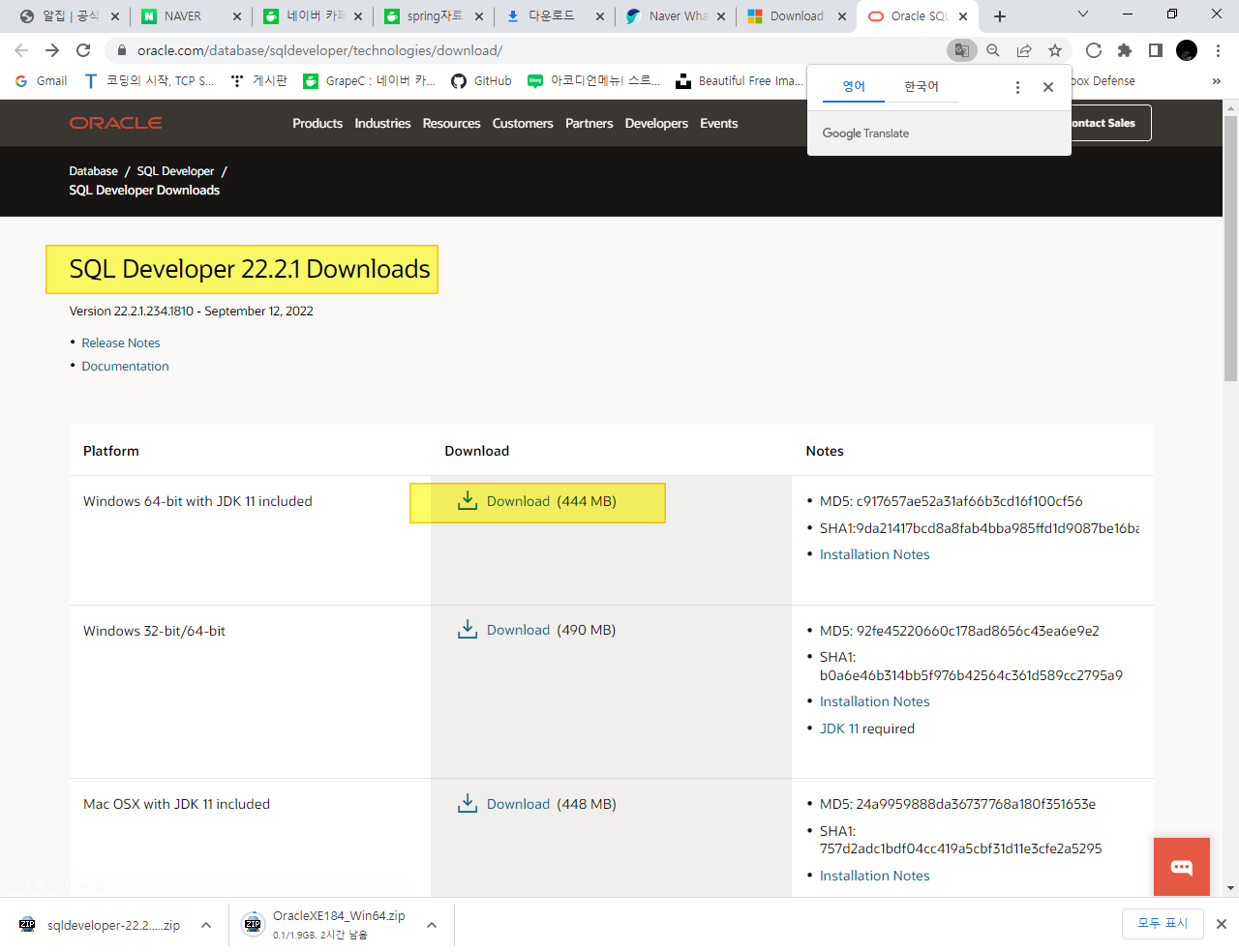1239x952 pixels.
Task: Open Industries menu
Action: pyautogui.click(x=382, y=123)
